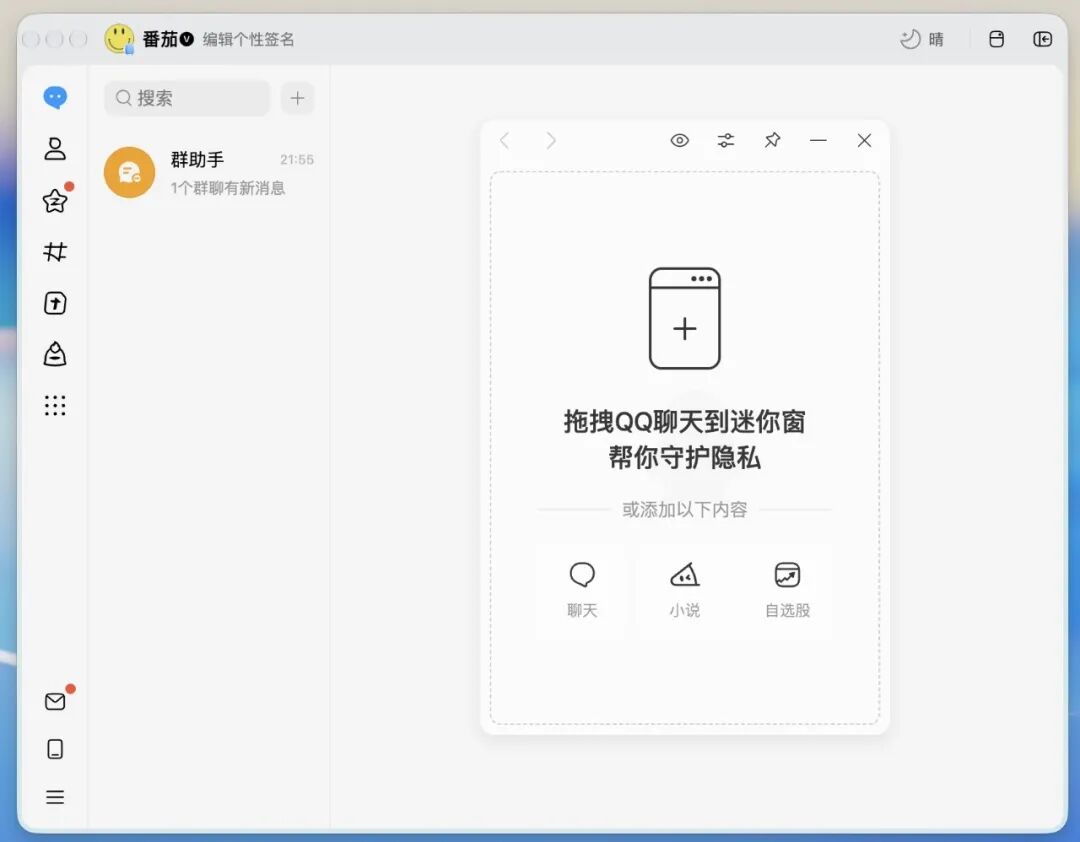The height and width of the screenshot is (842, 1080).
Task: Go forward in the mini window
Action: pyautogui.click(x=550, y=141)
